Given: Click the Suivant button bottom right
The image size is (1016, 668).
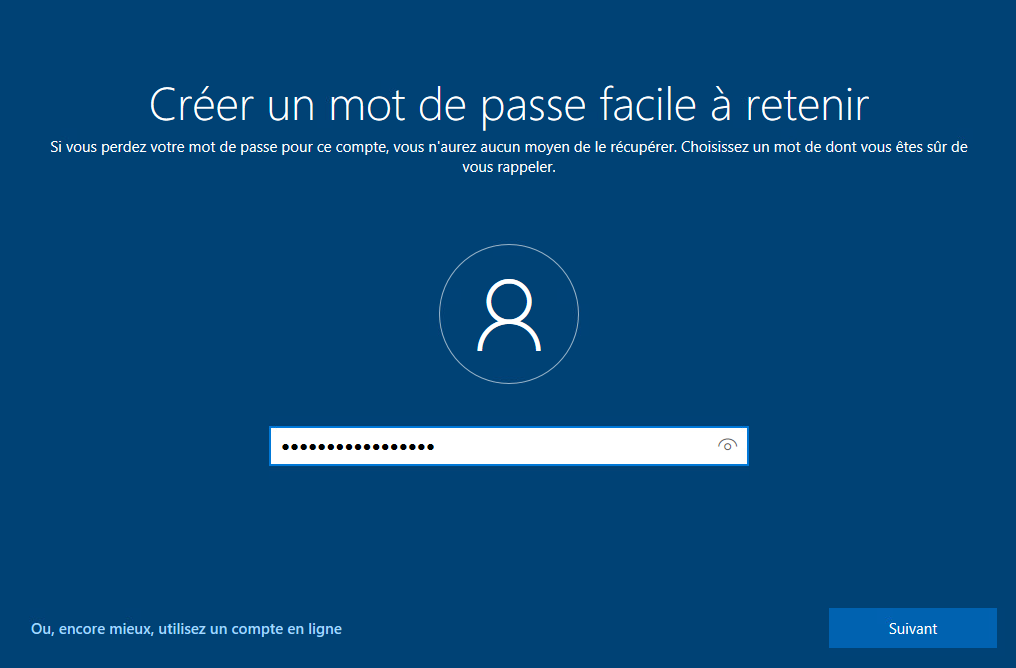Looking at the screenshot, I should pos(911,629).
